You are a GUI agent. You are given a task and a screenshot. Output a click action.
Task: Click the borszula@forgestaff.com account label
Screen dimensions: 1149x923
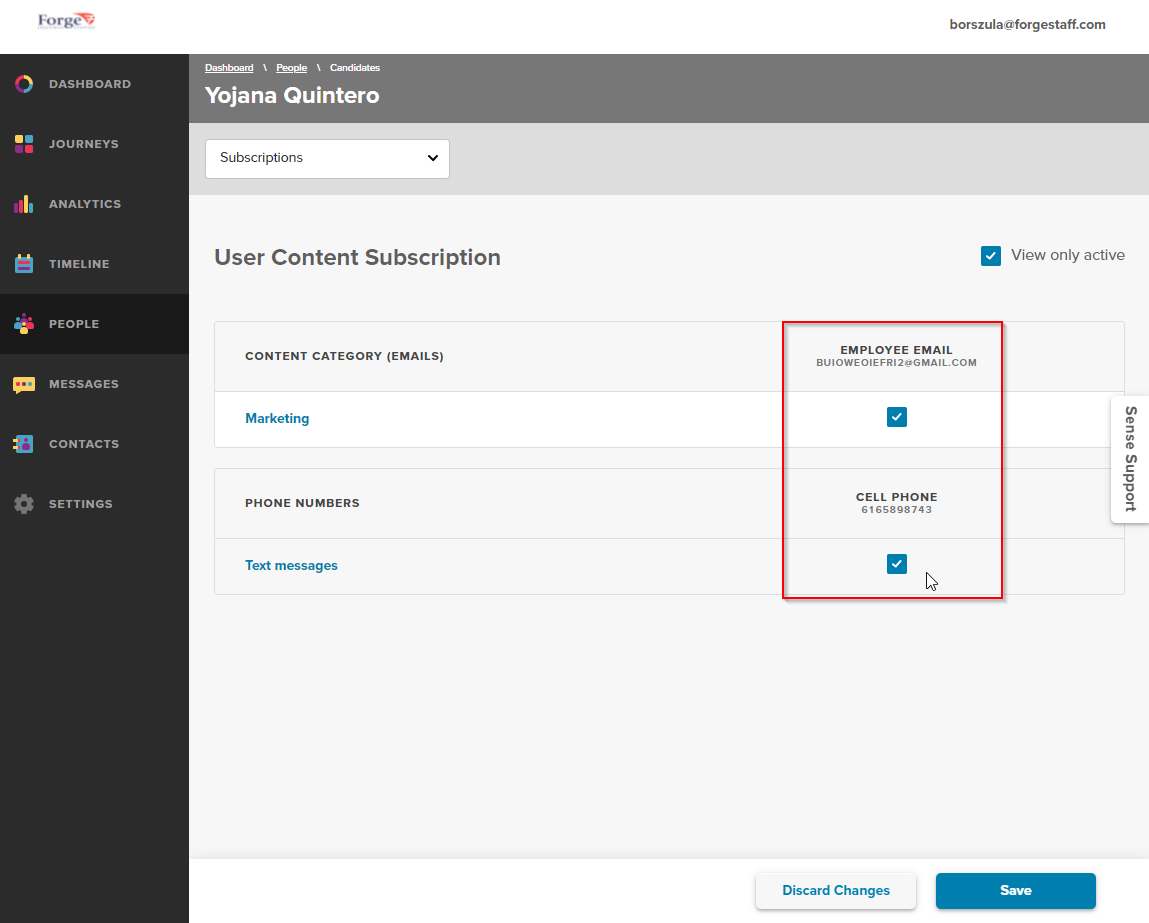coord(1027,24)
